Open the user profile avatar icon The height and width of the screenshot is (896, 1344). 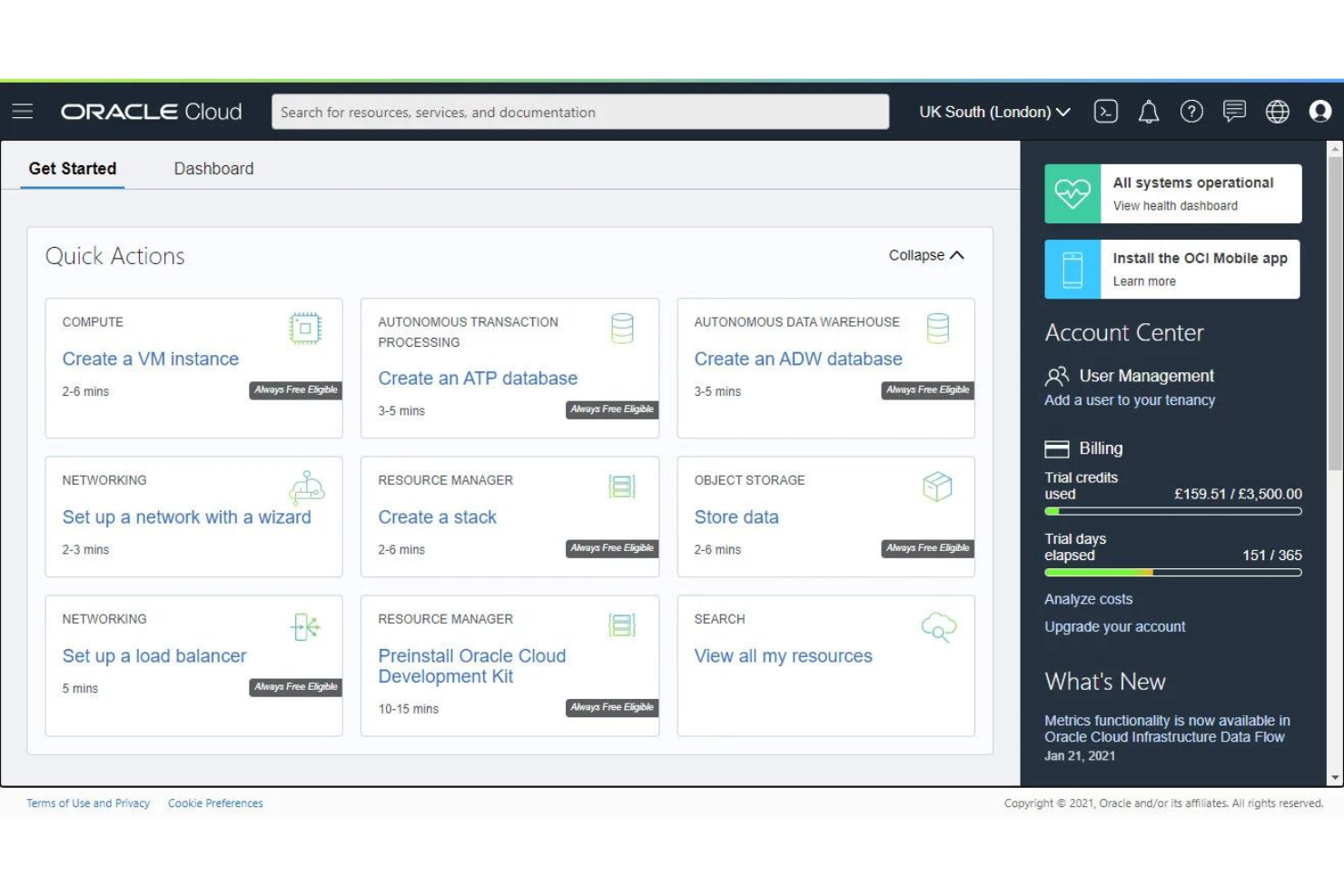pyautogui.click(x=1320, y=111)
